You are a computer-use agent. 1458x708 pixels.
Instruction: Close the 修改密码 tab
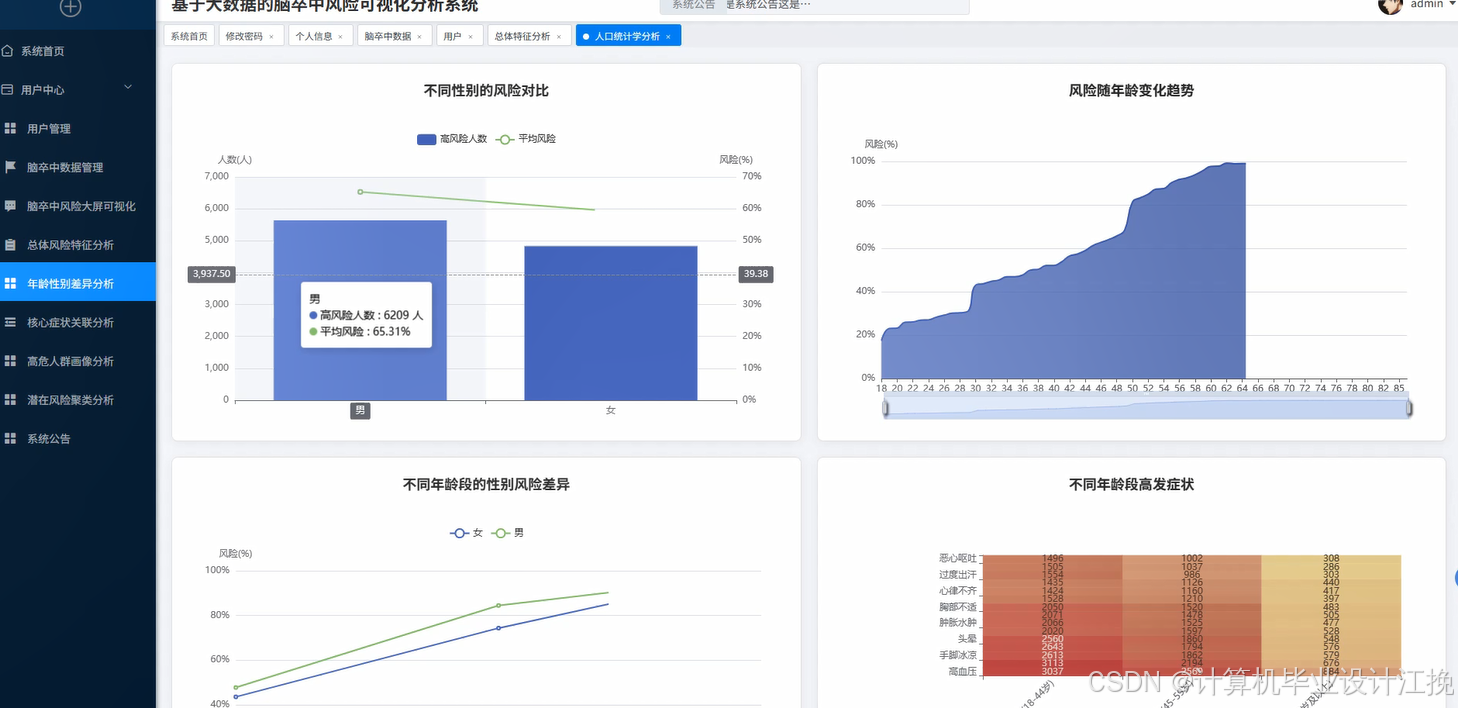(271, 37)
